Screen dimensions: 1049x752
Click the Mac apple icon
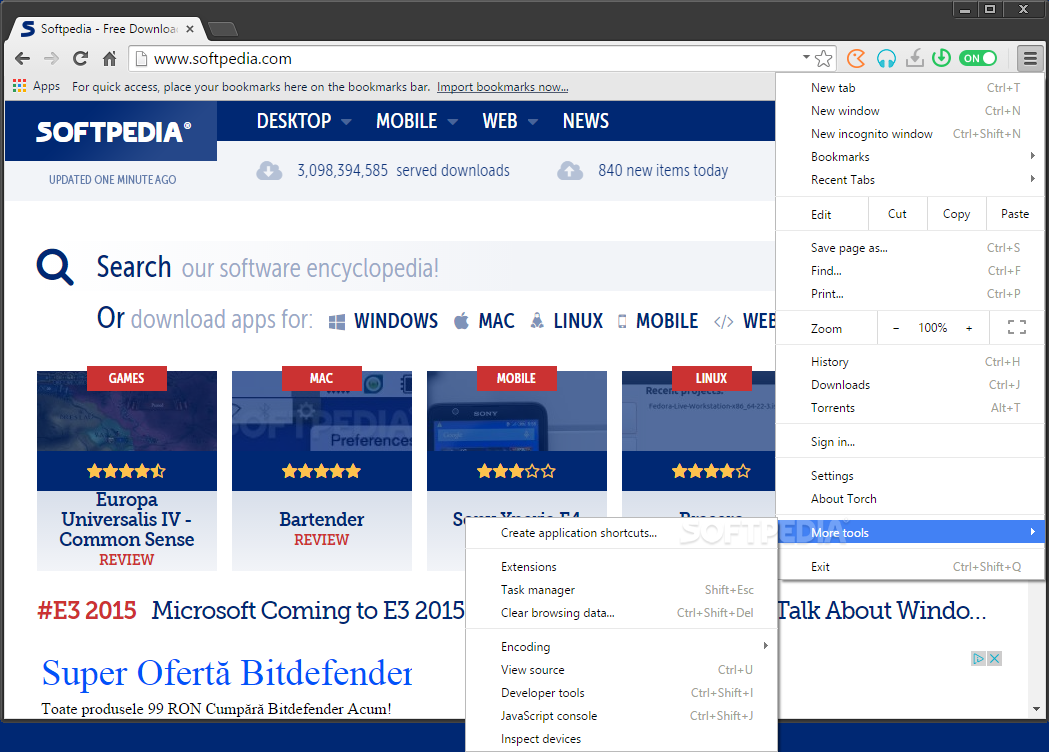coord(462,321)
